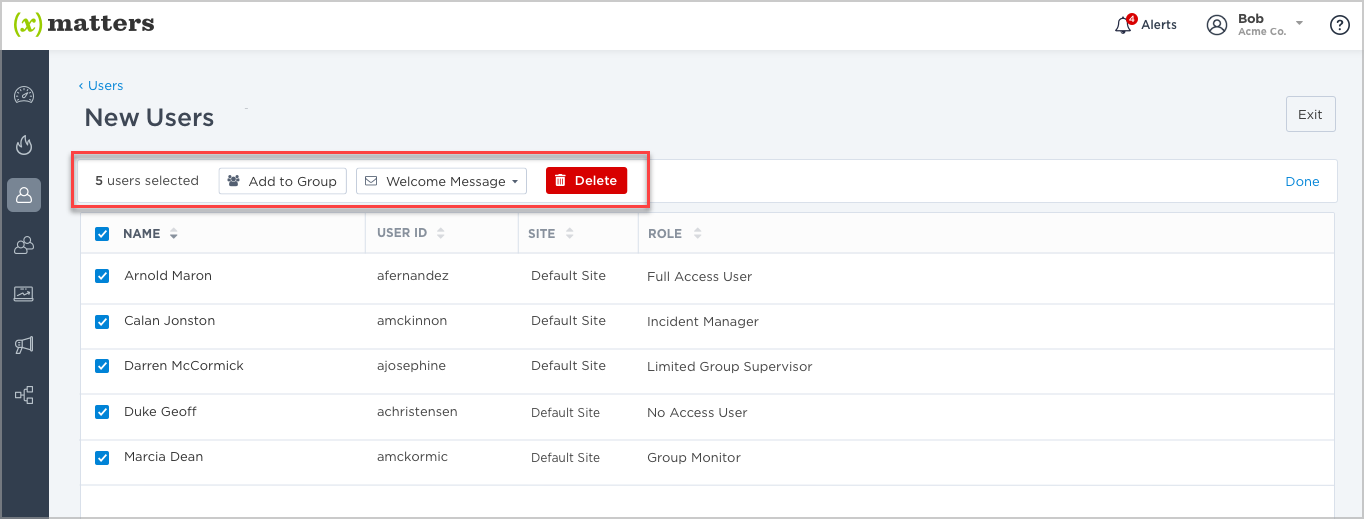Click the user ID ajosephine
Screen dimensions: 1364x519
(410, 365)
